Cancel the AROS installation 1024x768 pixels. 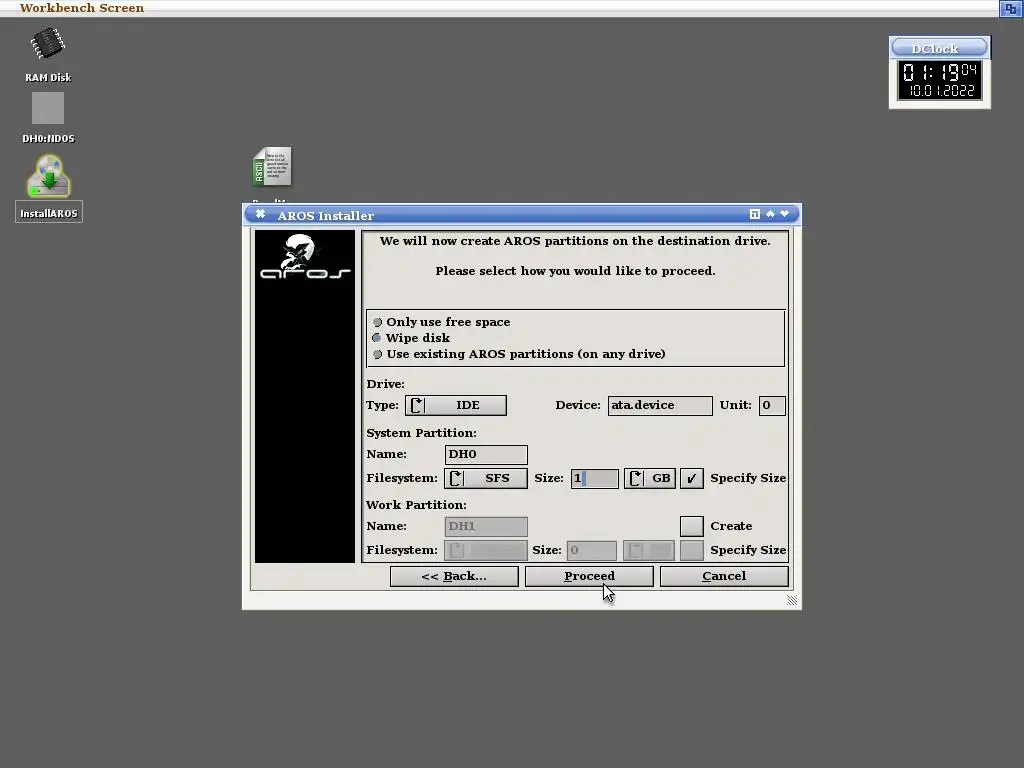click(724, 576)
